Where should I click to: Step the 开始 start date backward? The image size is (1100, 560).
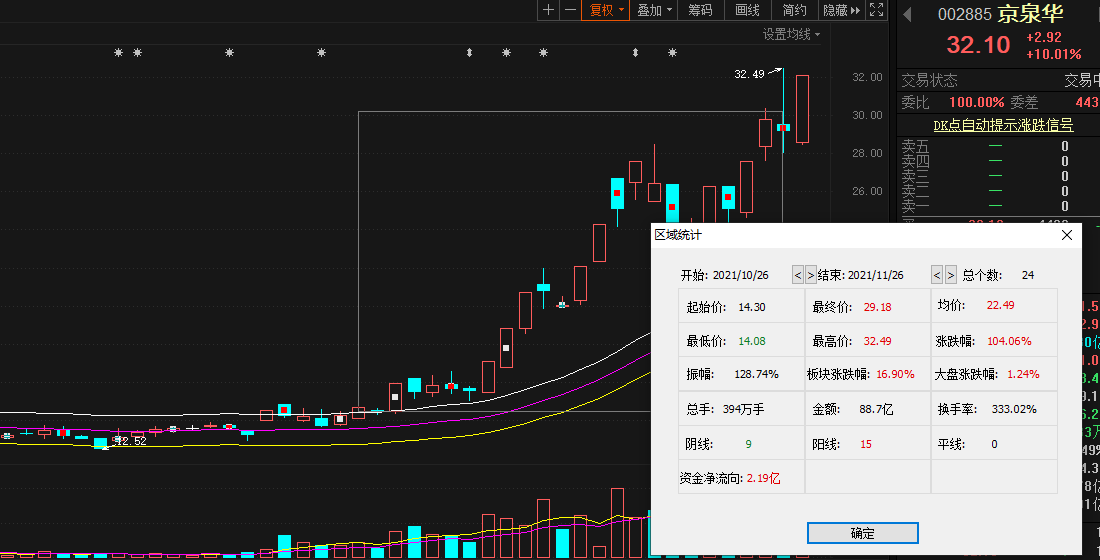[797, 275]
